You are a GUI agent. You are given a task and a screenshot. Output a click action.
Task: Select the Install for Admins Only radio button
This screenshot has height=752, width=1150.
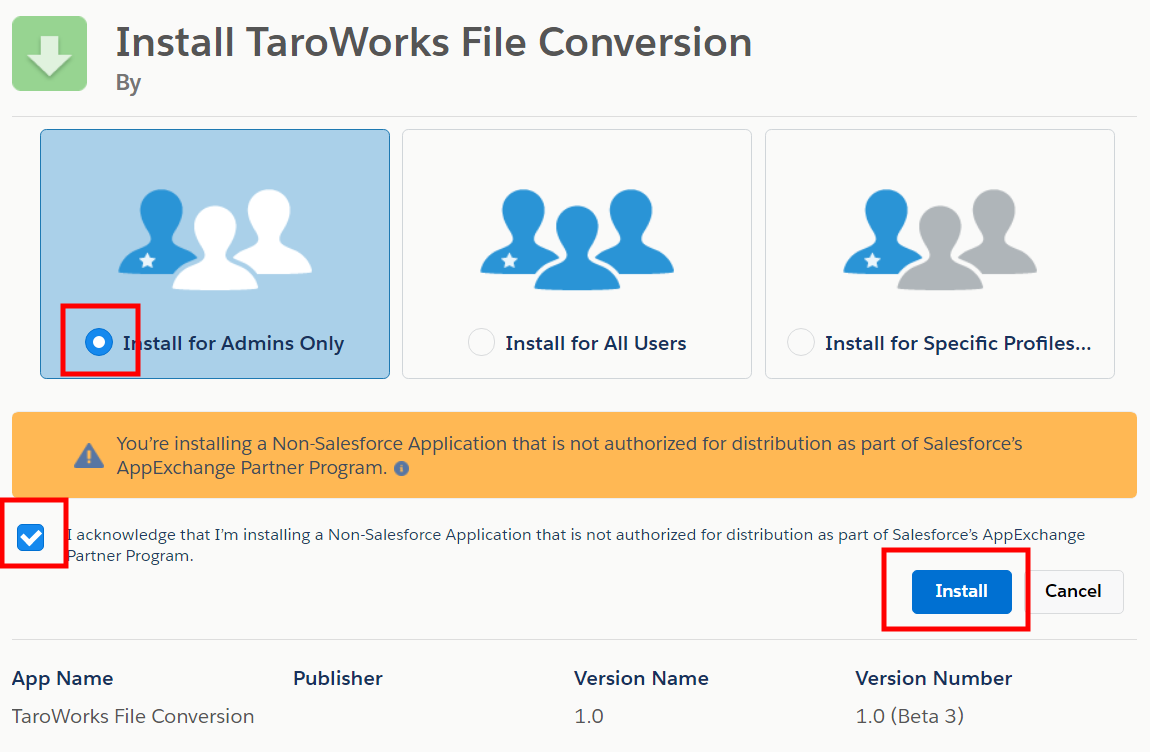98,343
